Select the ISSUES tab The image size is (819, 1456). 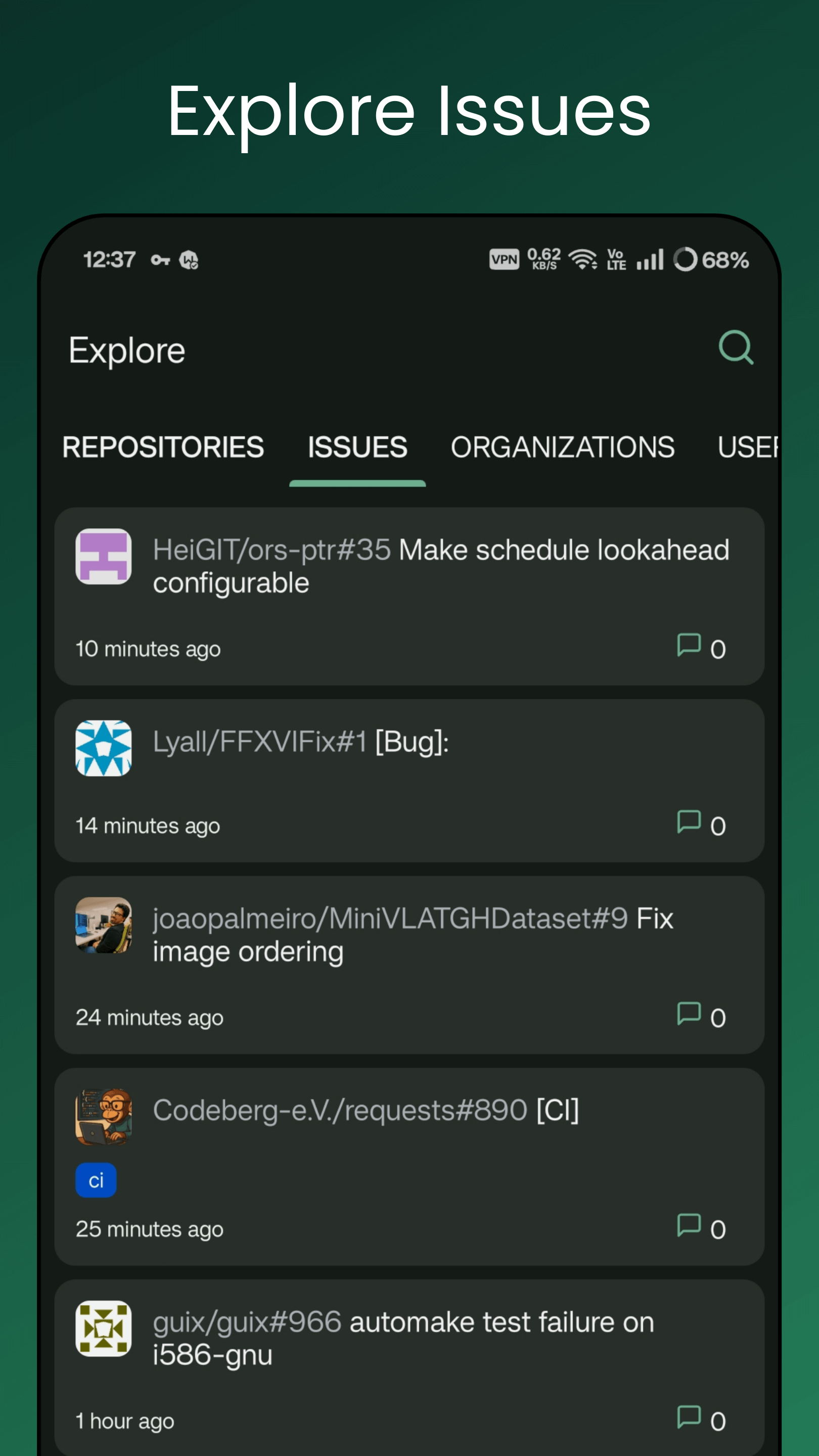358,447
